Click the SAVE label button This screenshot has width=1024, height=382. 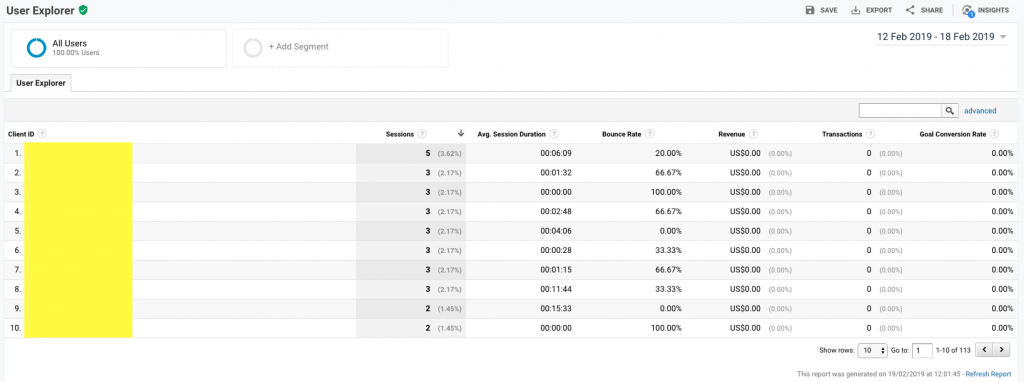(x=829, y=10)
